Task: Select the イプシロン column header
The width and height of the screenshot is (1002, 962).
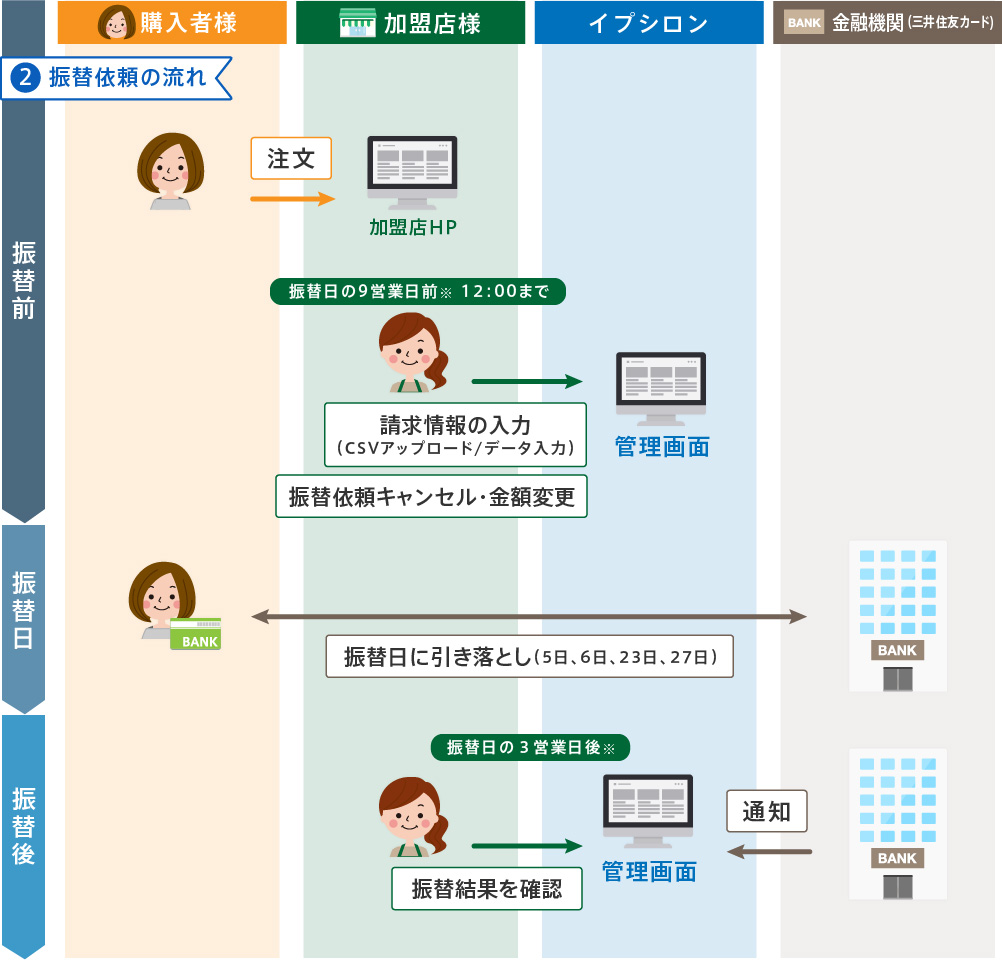Action: (x=649, y=23)
